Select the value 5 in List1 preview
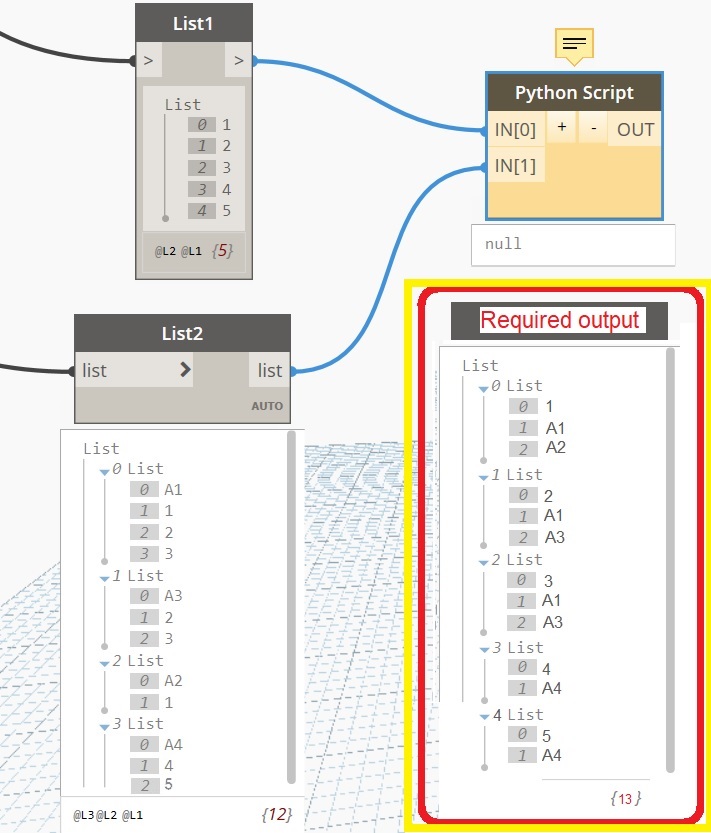The width and height of the screenshot is (711, 833). pos(227,210)
